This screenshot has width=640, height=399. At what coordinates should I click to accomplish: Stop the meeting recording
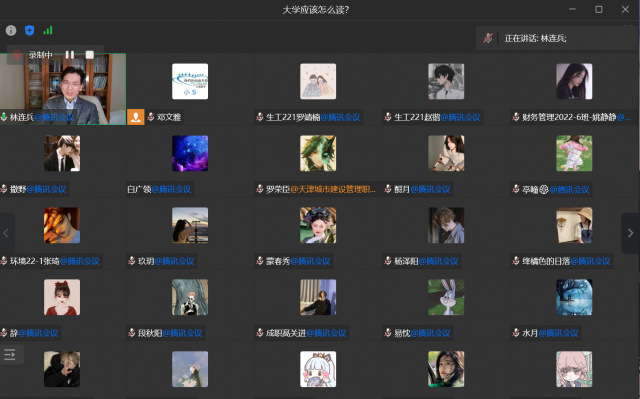click(x=89, y=55)
